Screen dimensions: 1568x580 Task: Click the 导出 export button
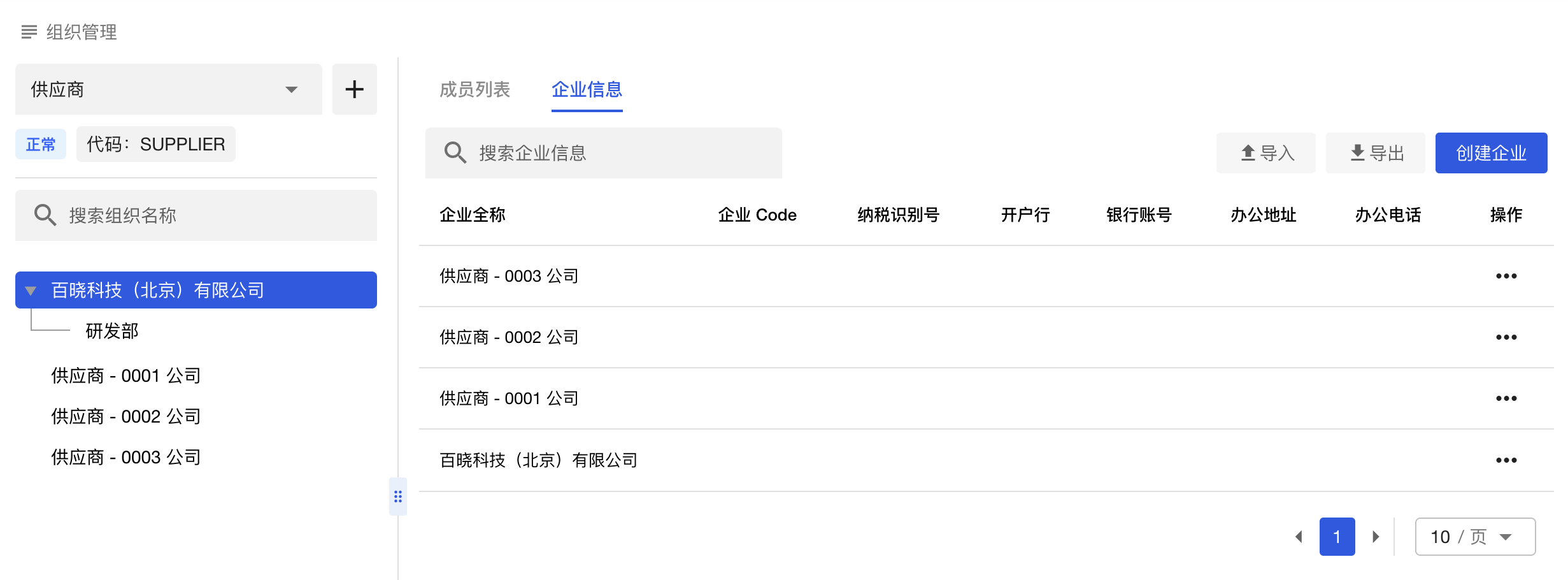(x=1376, y=153)
